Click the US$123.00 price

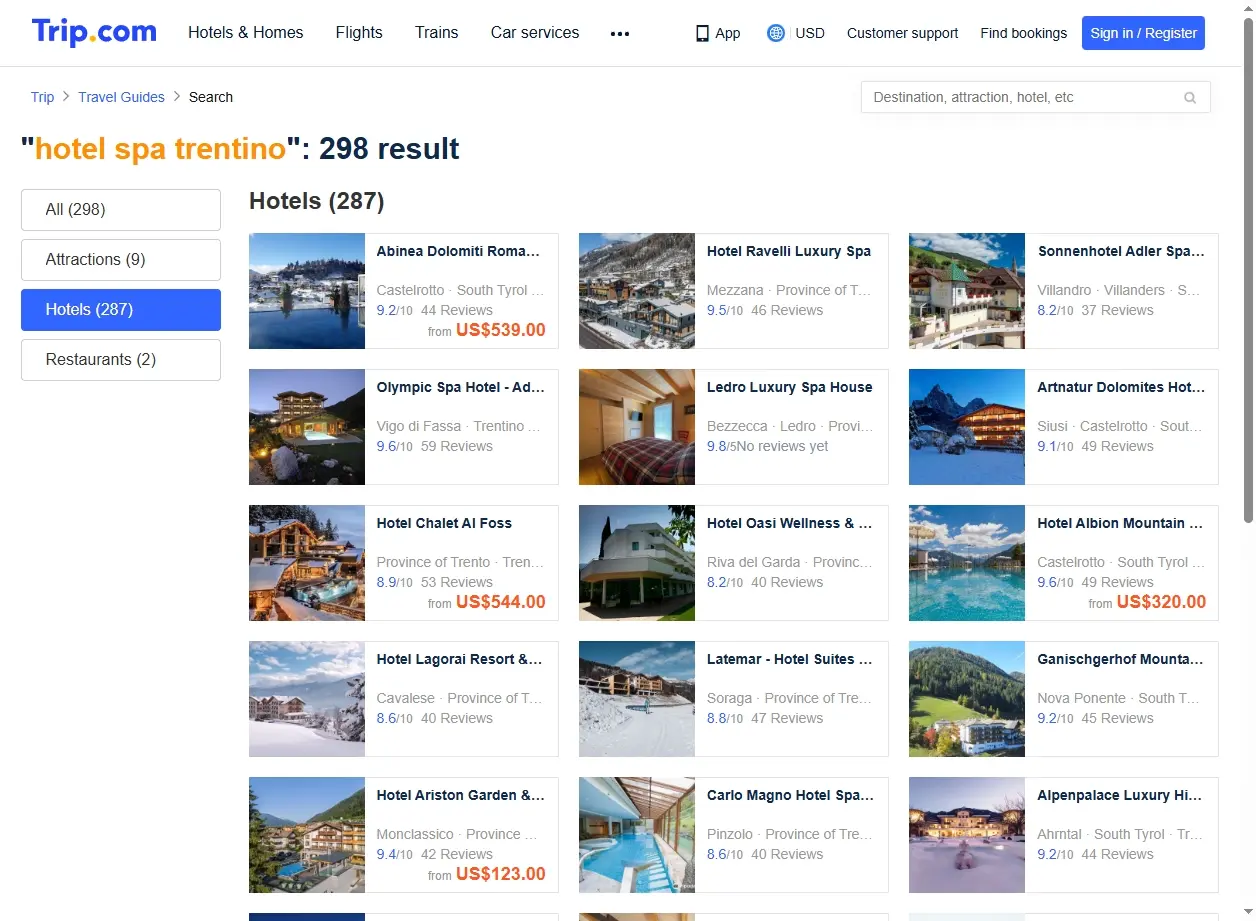point(501,874)
